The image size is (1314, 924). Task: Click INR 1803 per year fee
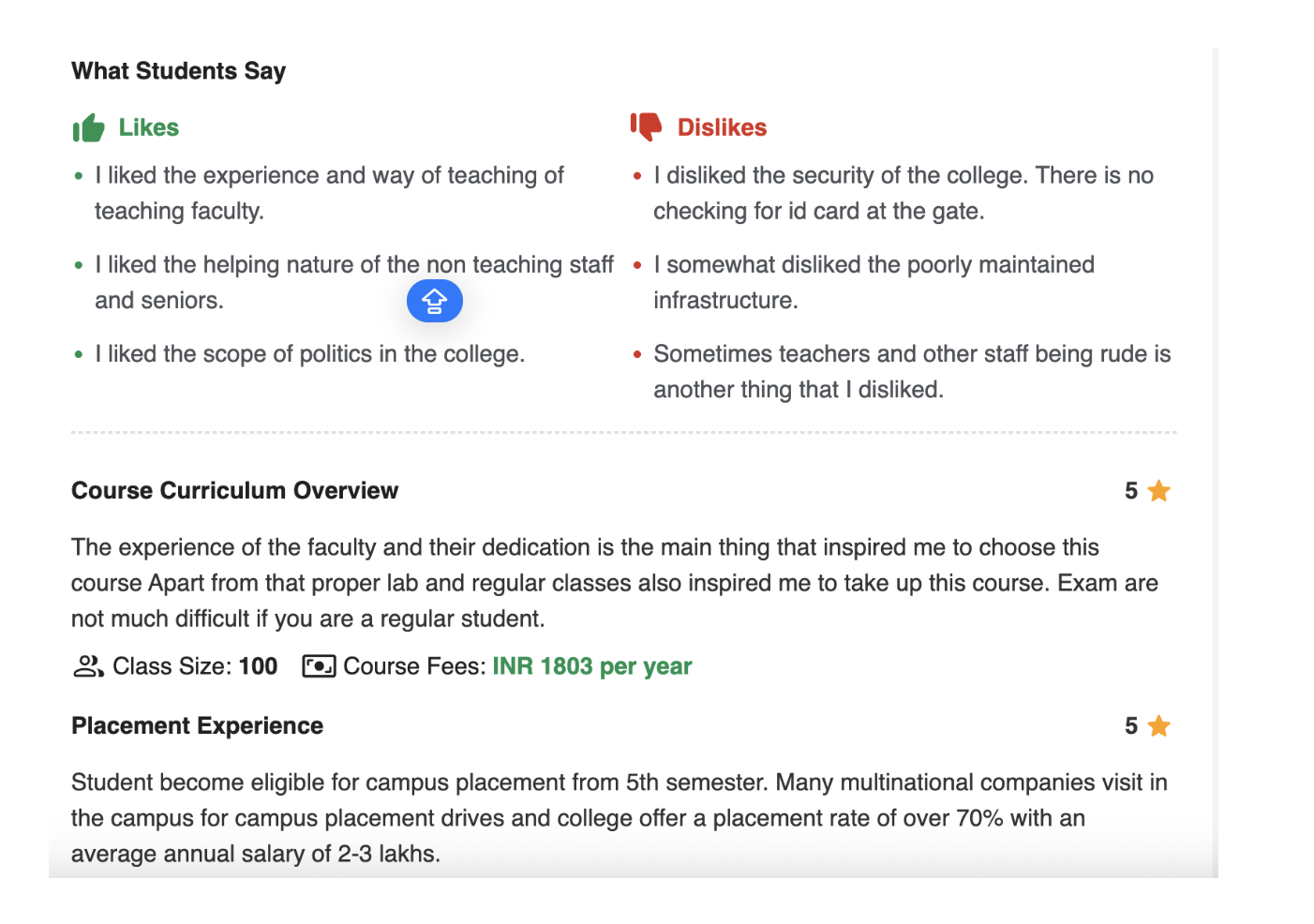[x=591, y=666]
